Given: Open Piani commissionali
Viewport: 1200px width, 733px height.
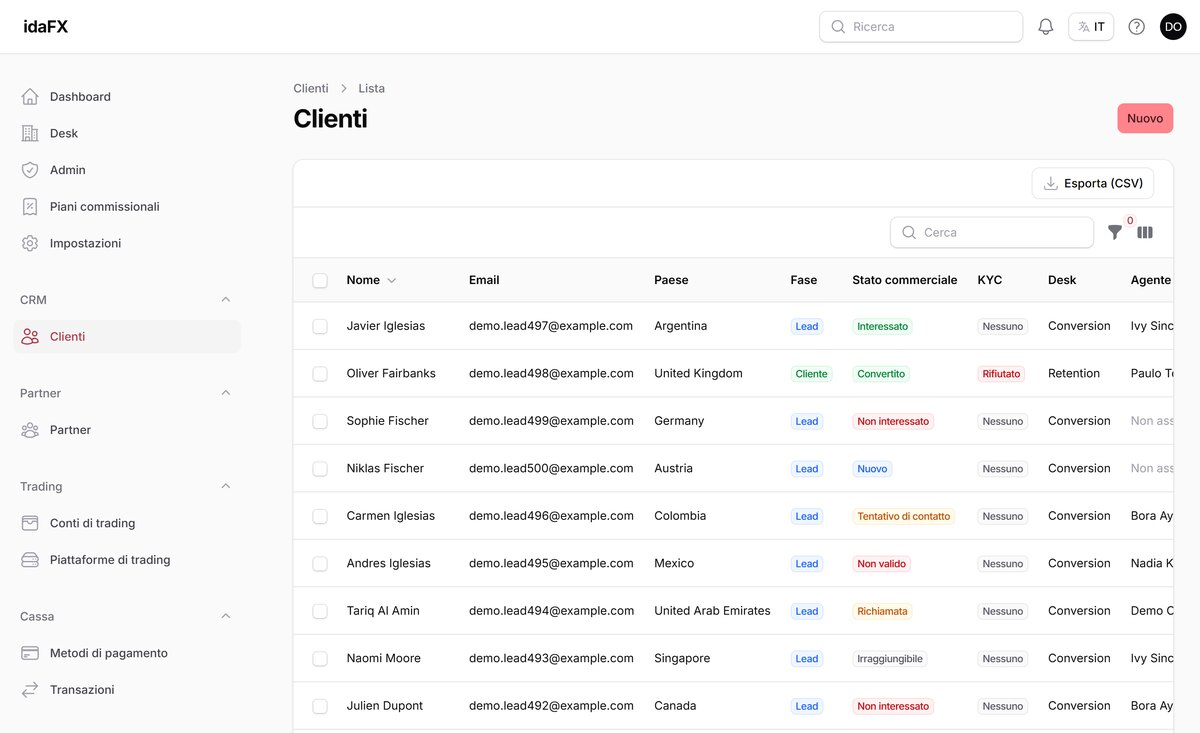Looking at the screenshot, I should click(x=127, y=207).
